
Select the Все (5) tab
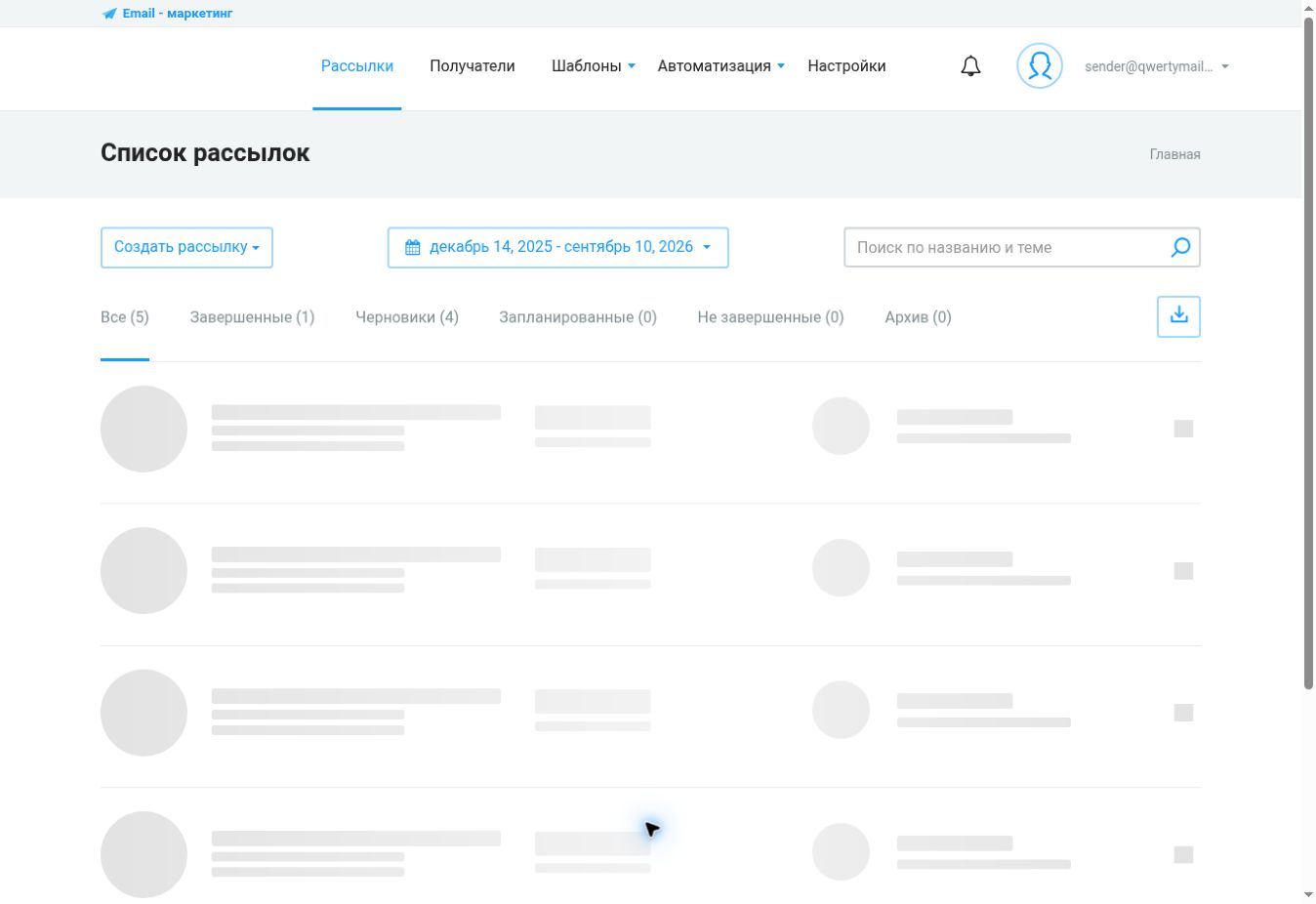click(125, 317)
